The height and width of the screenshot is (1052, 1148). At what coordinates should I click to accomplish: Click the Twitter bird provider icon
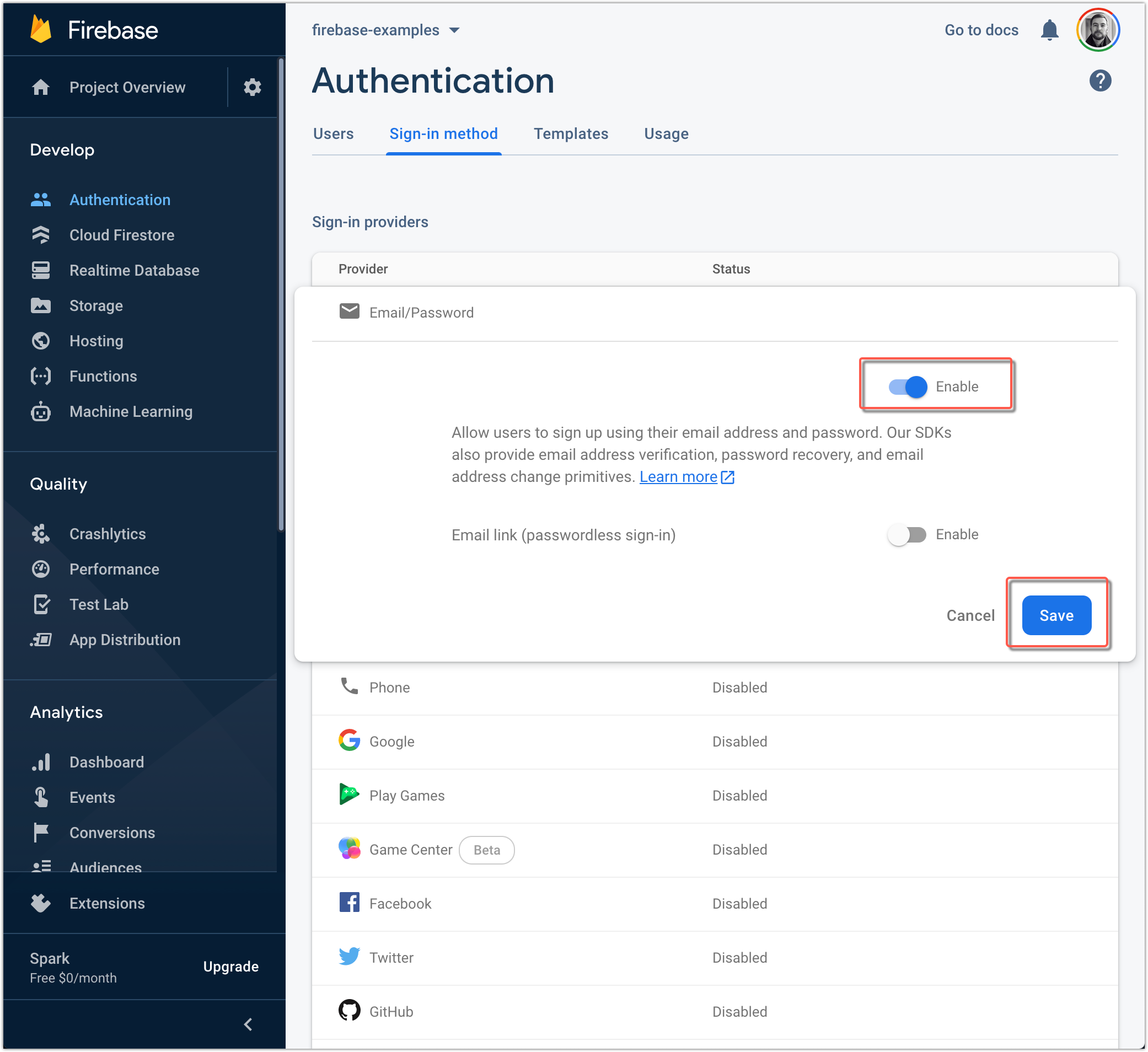pos(350,957)
